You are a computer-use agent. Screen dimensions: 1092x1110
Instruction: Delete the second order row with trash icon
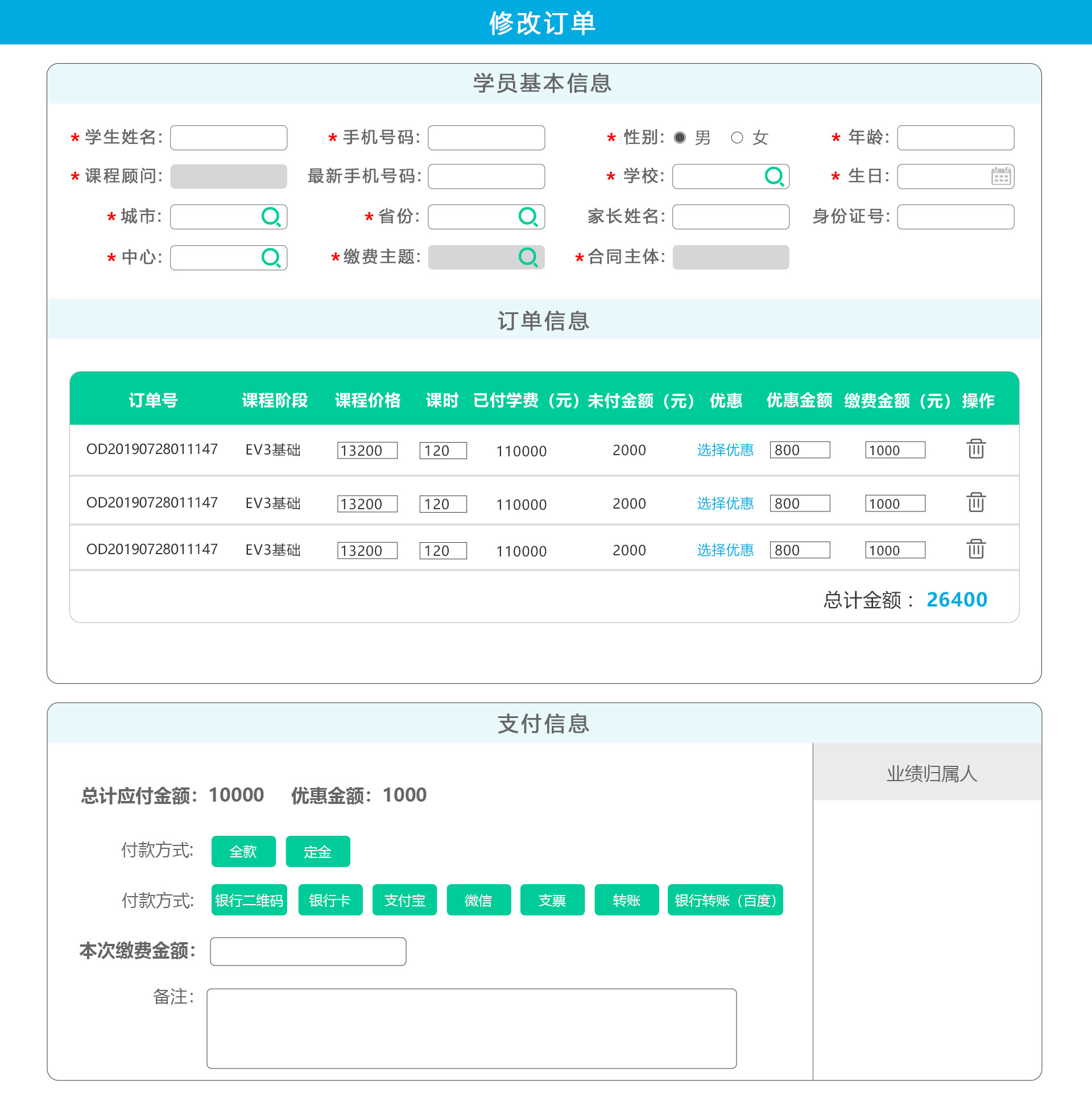976,502
